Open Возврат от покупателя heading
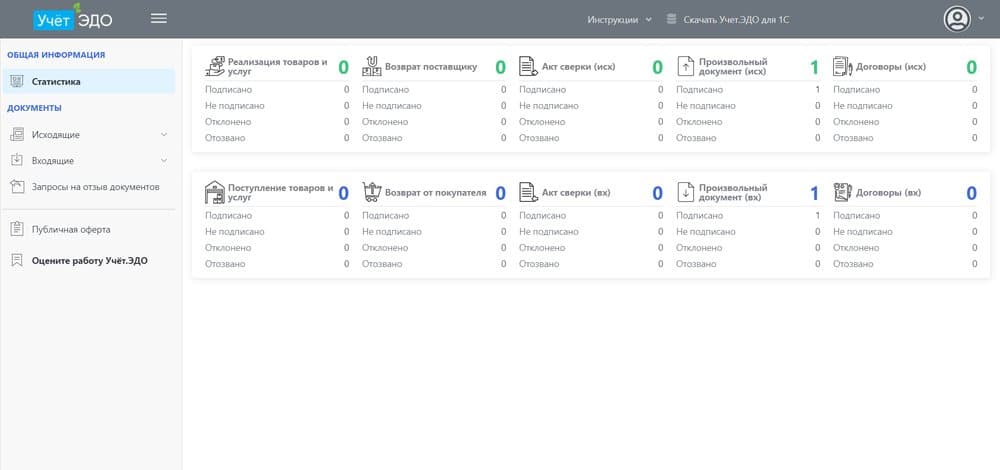Image resolution: width=1000 pixels, height=470 pixels. [436, 193]
